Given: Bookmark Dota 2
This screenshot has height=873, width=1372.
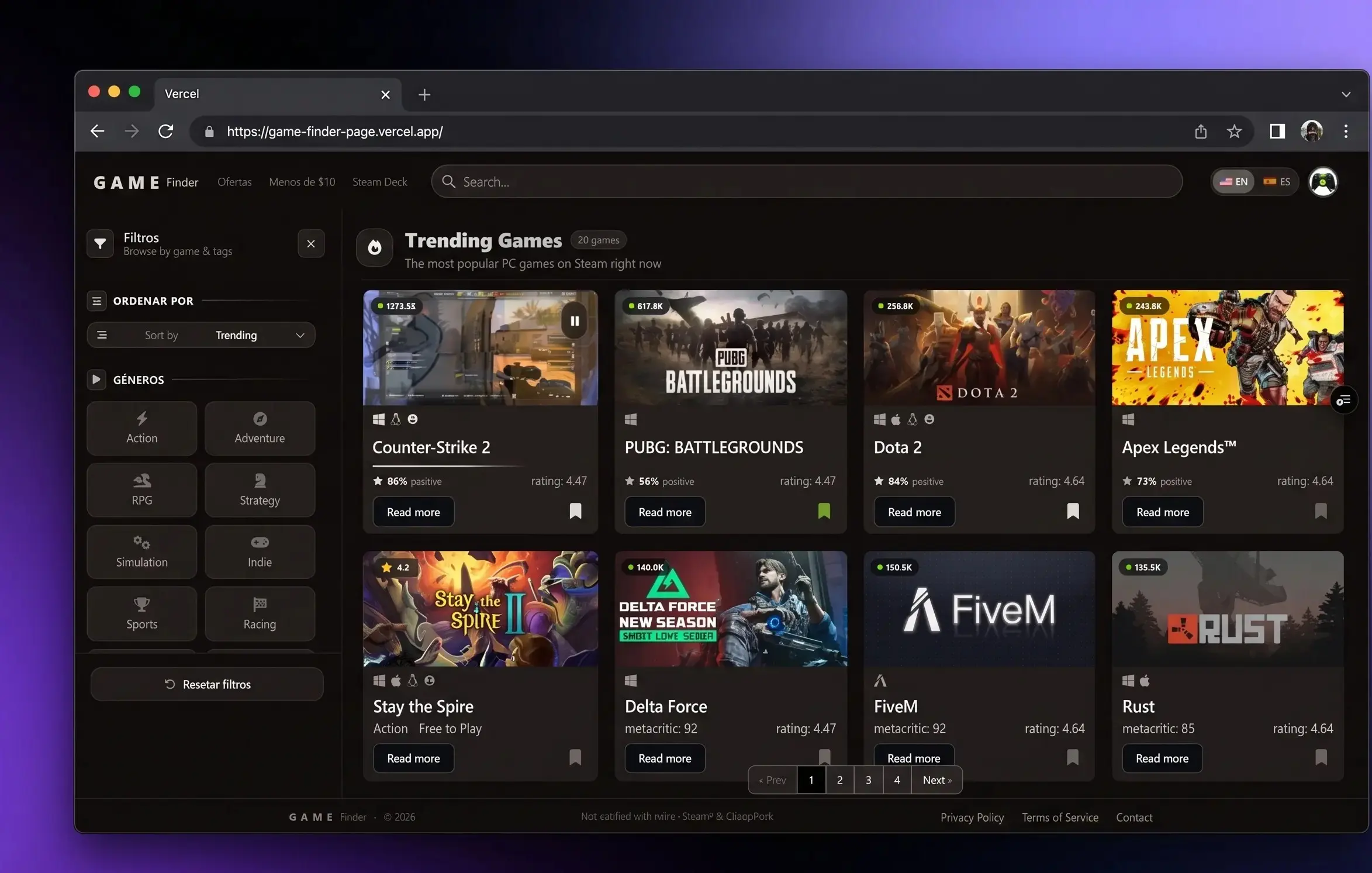Looking at the screenshot, I should tap(1073, 511).
